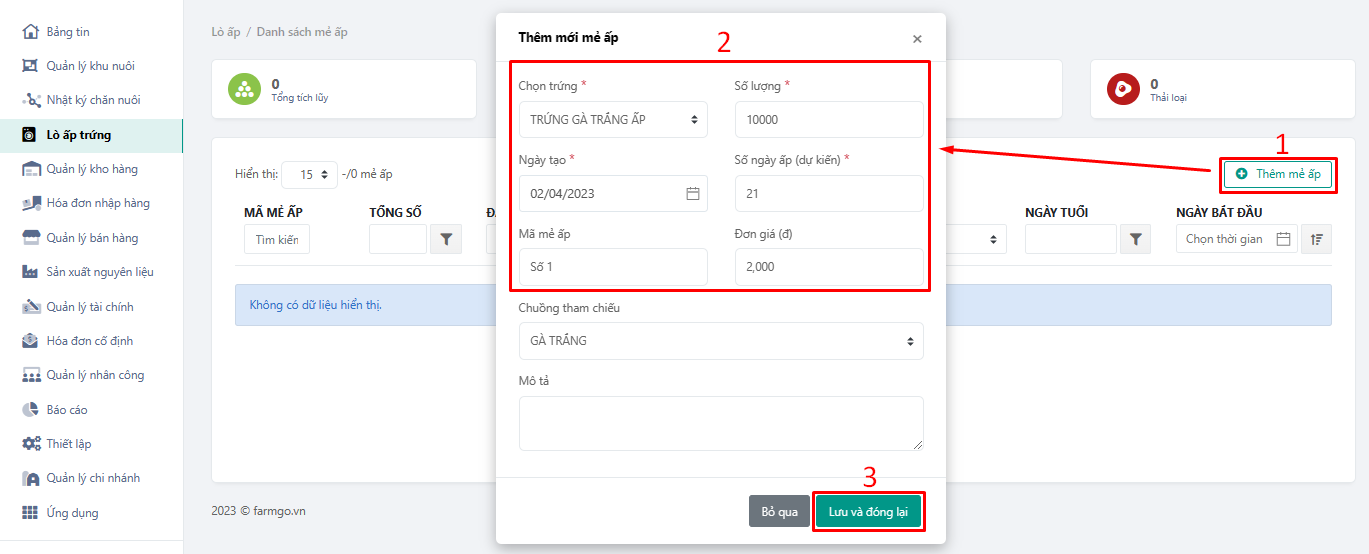
Task: Click the Thêm mẻ ấp button
Action: coord(1278,174)
